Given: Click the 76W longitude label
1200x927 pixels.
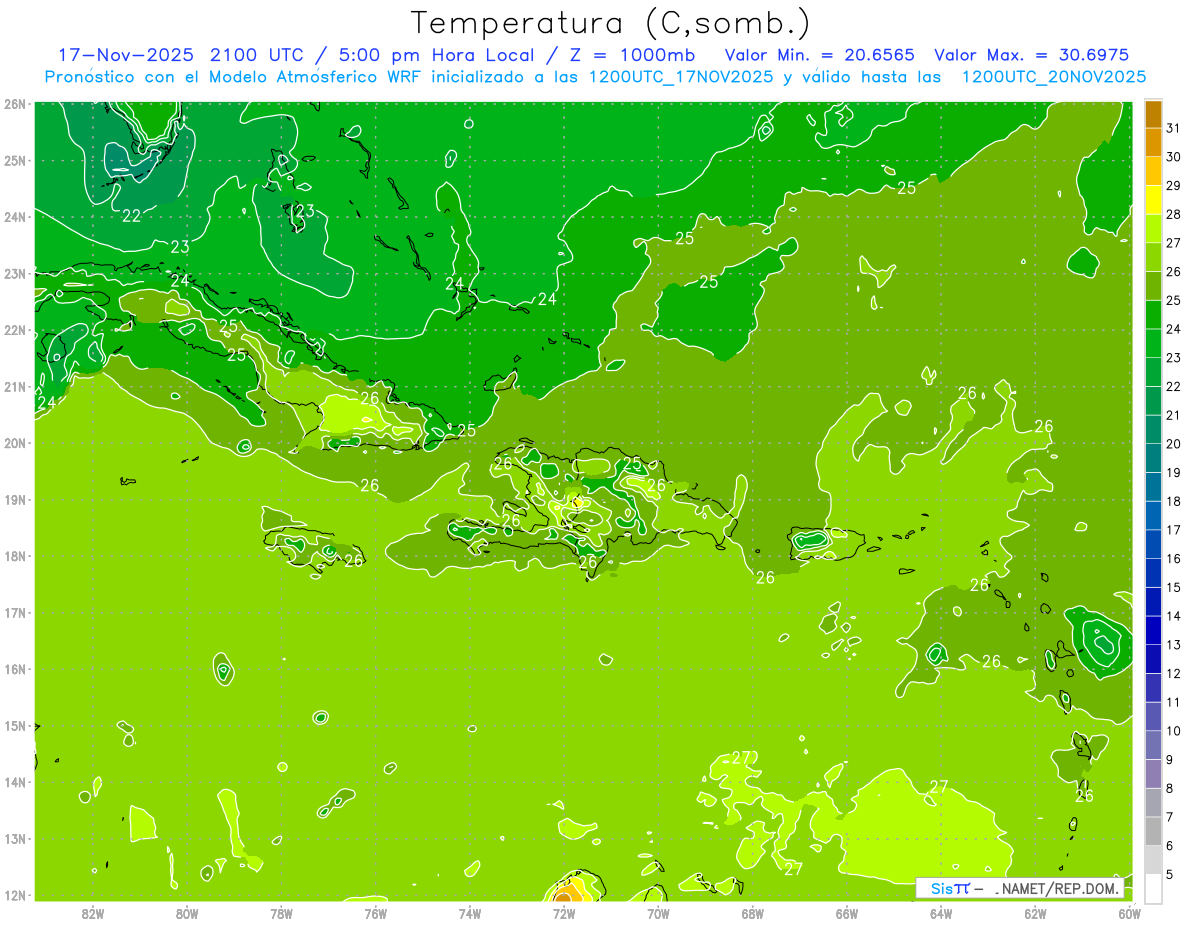Looking at the screenshot, I should point(375,914).
